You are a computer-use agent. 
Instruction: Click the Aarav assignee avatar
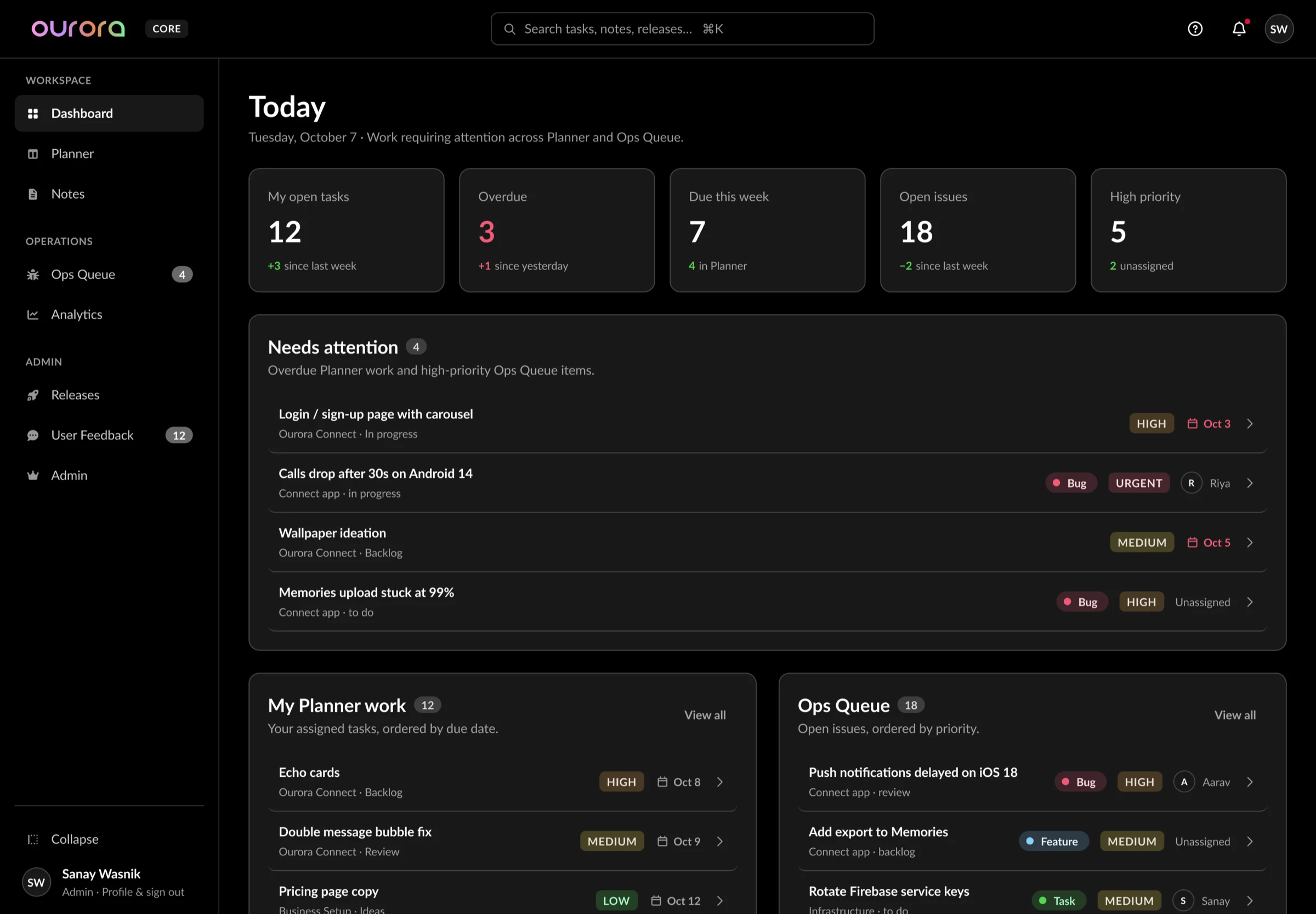[x=1184, y=782]
